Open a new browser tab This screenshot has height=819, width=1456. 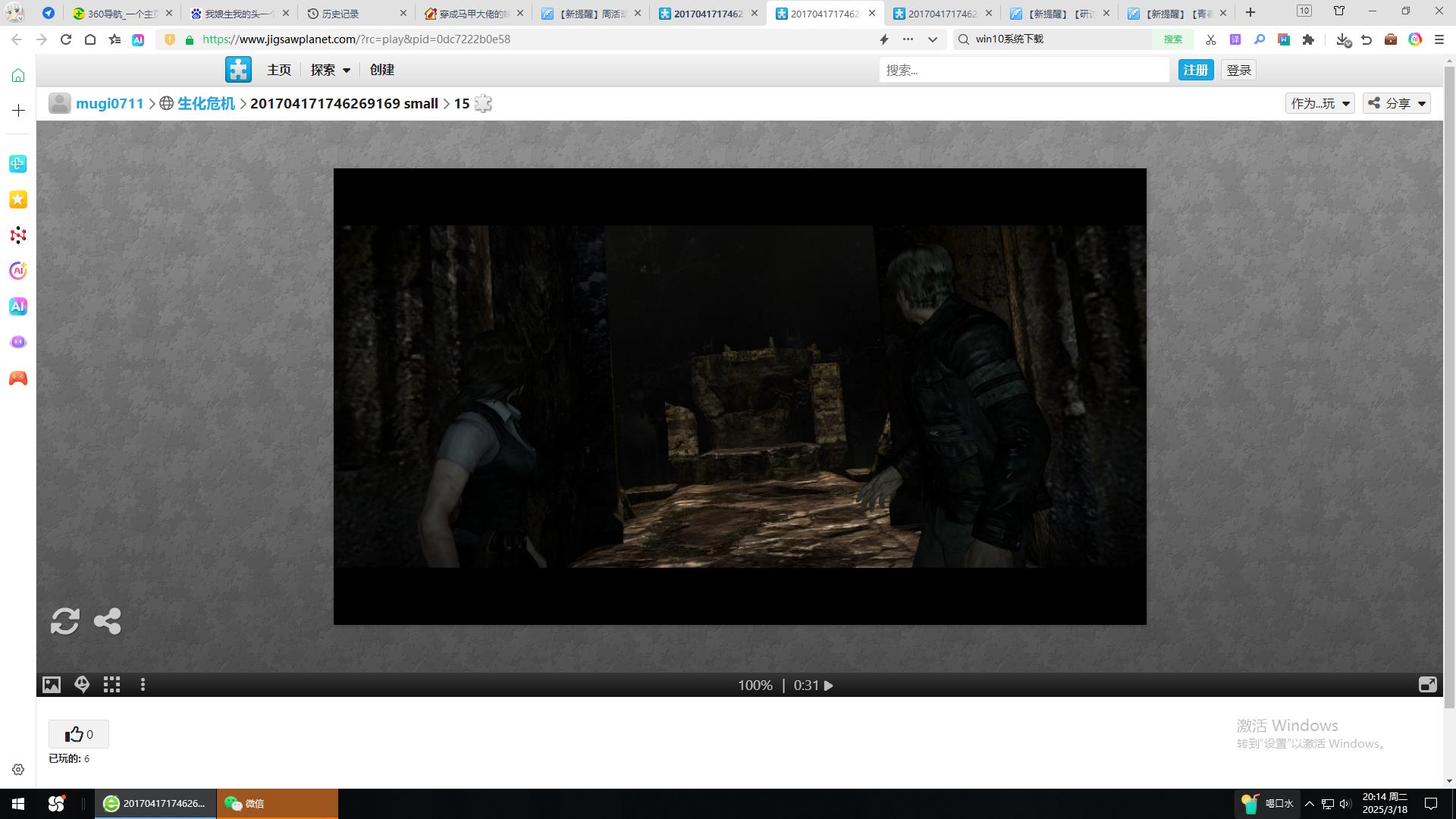pos(1250,13)
